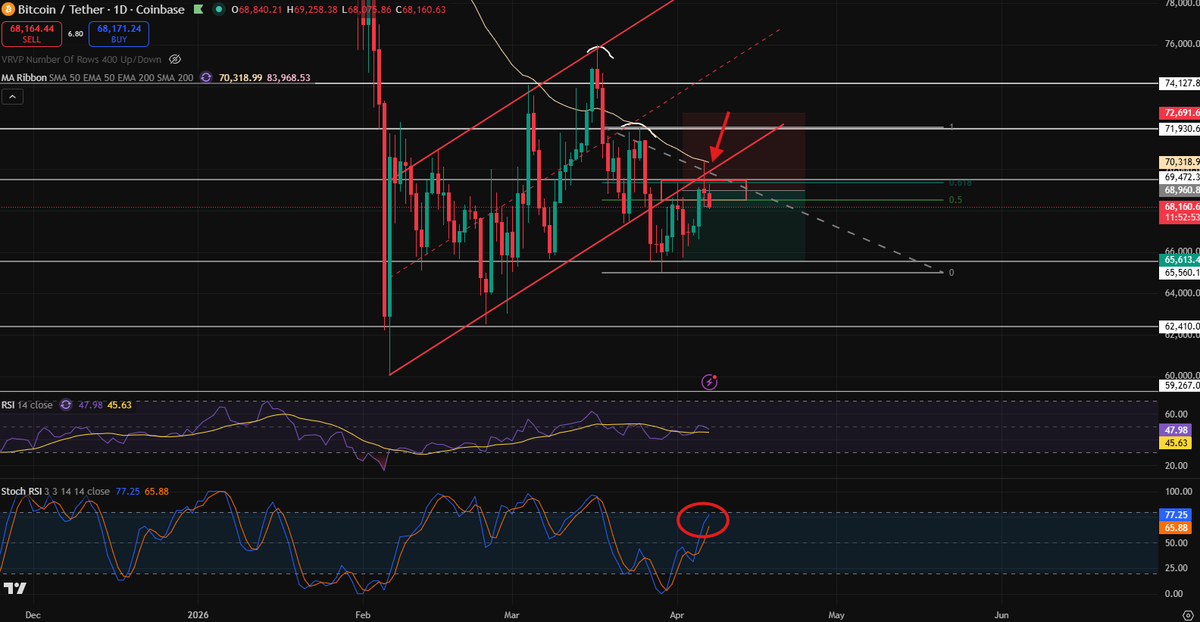This screenshot has height=622, width=1200.
Task: Click the 0.618 Fibonacci level label
Action: (959, 182)
